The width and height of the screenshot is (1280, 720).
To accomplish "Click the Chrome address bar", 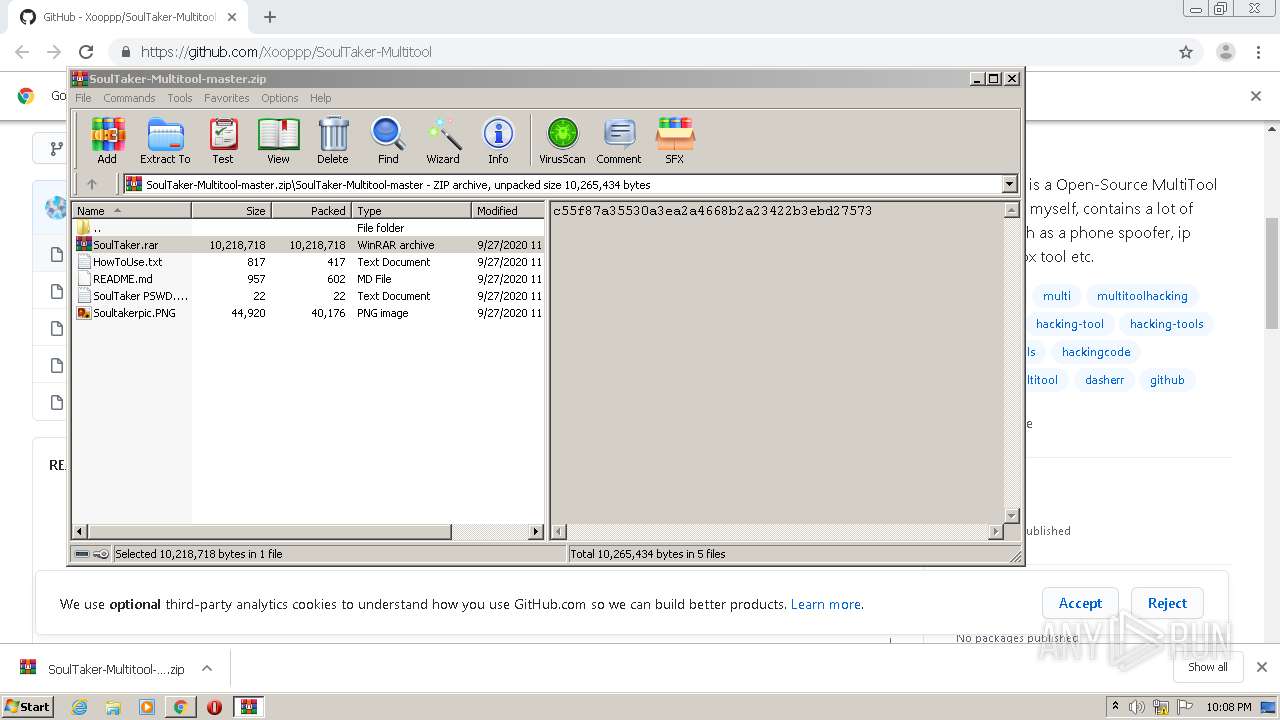I will (x=640, y=52).
